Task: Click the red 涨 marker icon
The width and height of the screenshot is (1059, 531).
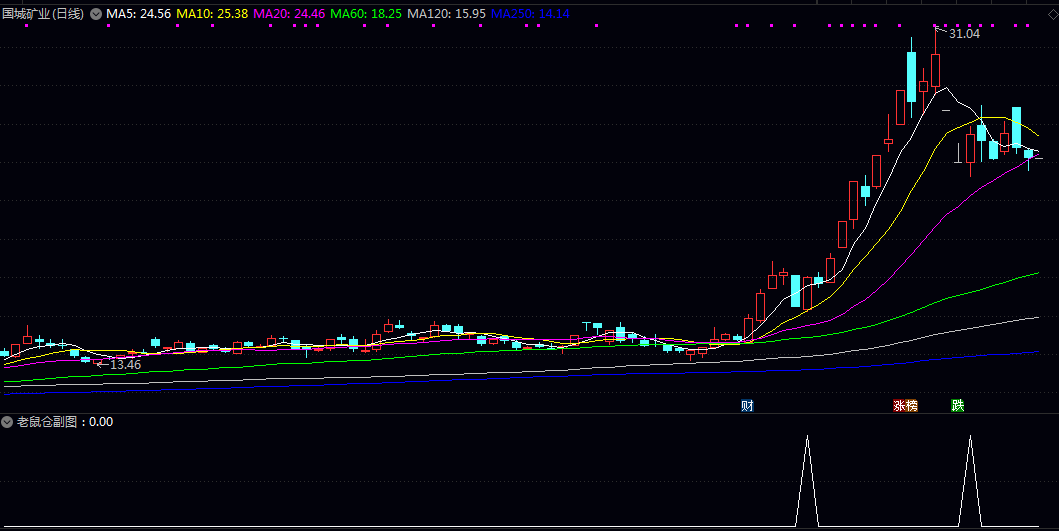Action: pos(899,405)
